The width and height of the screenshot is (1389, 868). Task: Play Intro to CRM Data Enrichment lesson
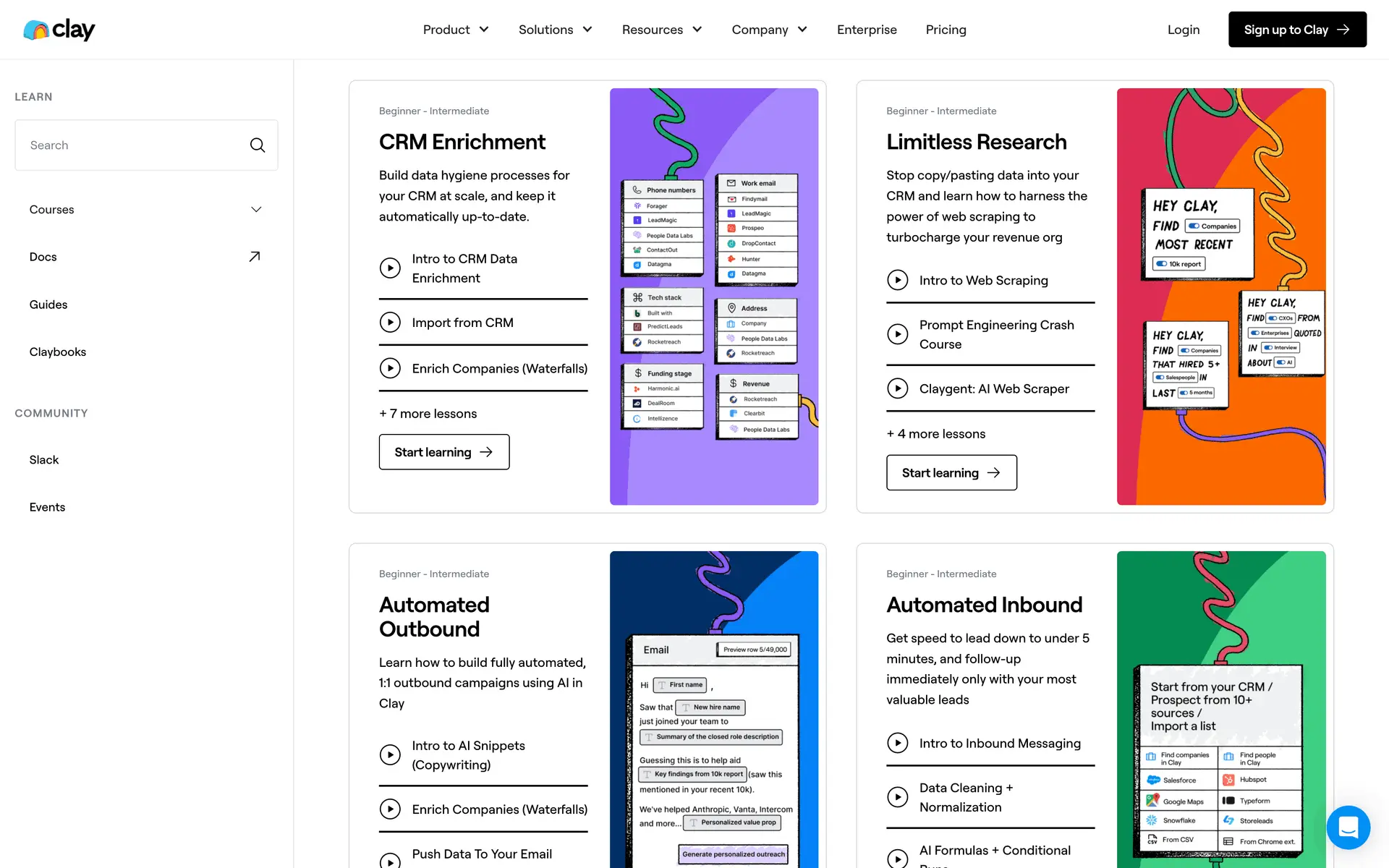pyautogui.click(x=390, y=268)
